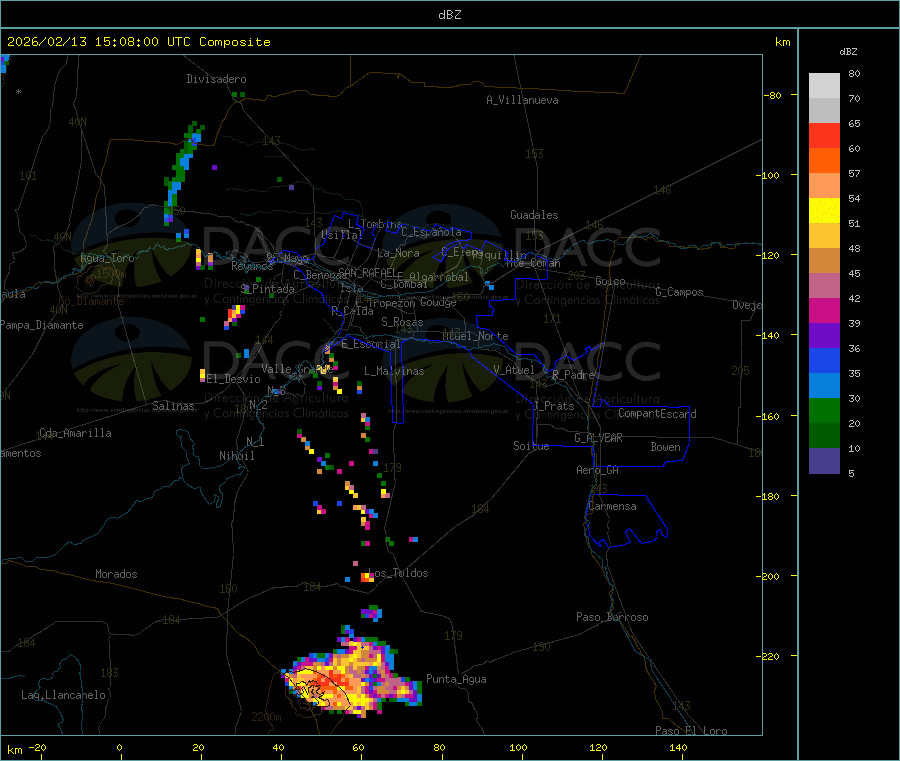Select the blue 36 dBZ legend swatch

pyautogui.click(x=824, y=360)
